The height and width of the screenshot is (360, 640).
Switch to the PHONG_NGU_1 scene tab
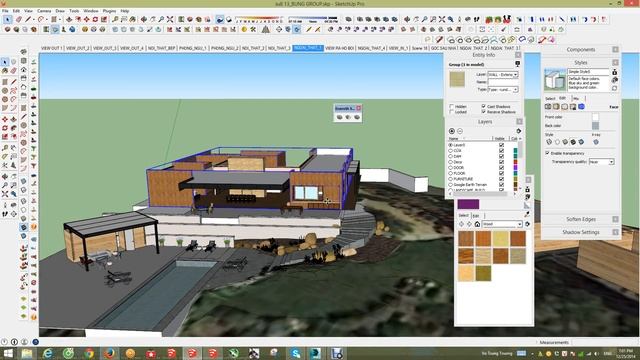pyautogui.click(x=193, y=48)
